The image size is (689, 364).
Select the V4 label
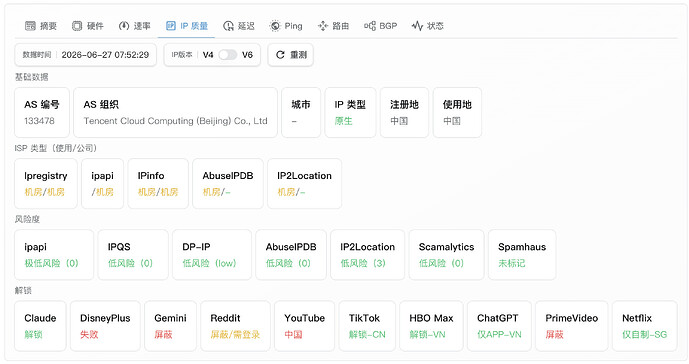[x=208, y=55]
